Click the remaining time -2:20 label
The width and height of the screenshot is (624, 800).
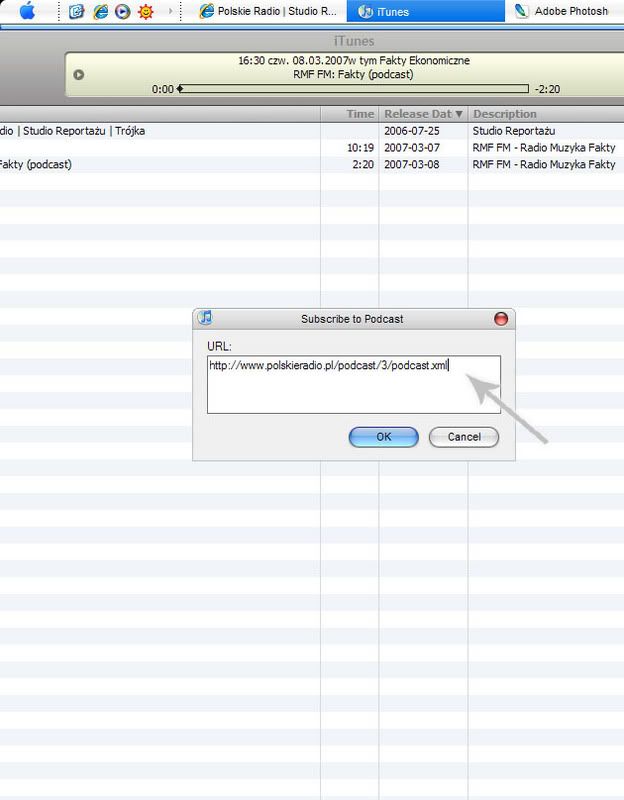547,89
